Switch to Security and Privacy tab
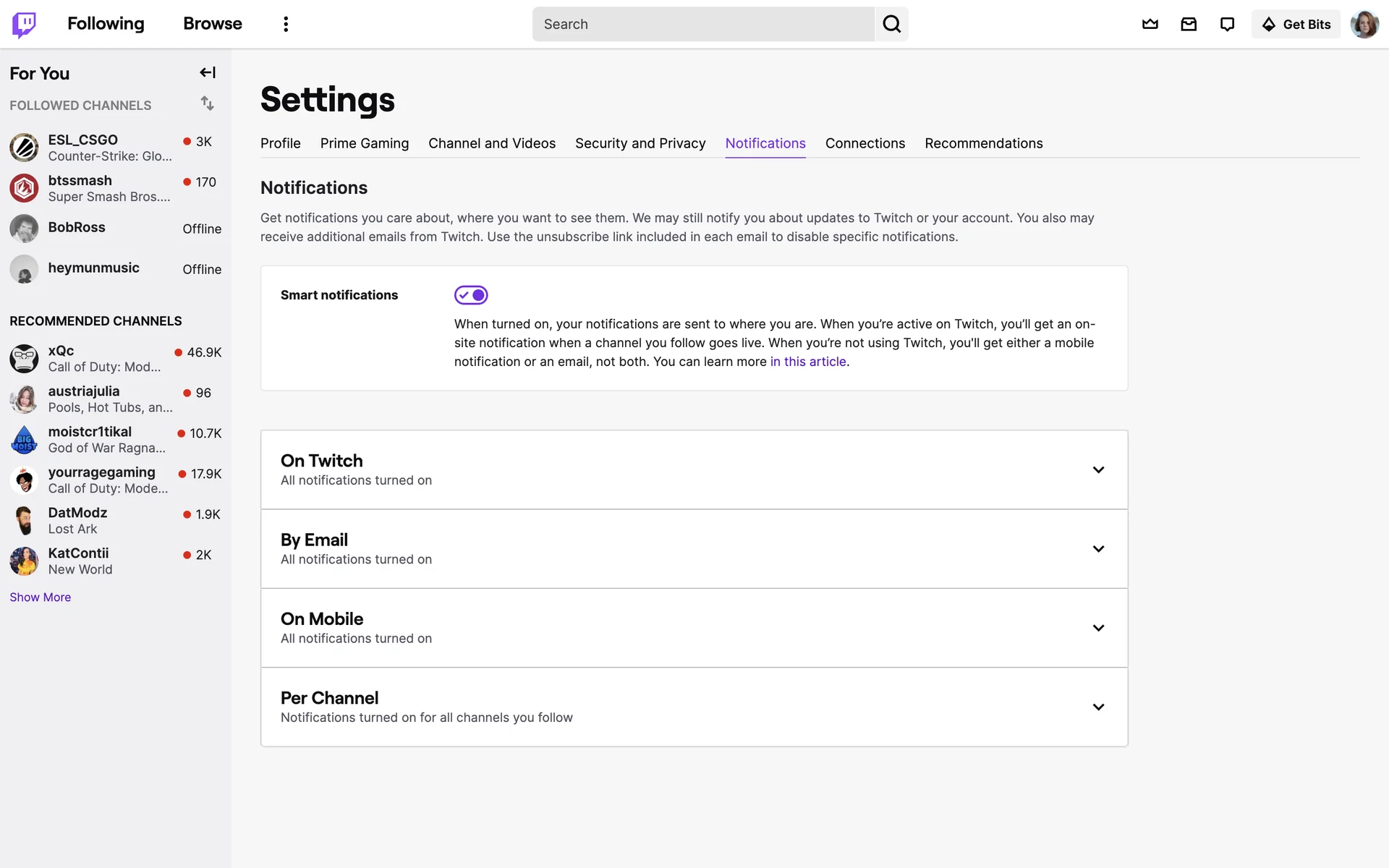1389x868 pixels. (x=640, y=143)
